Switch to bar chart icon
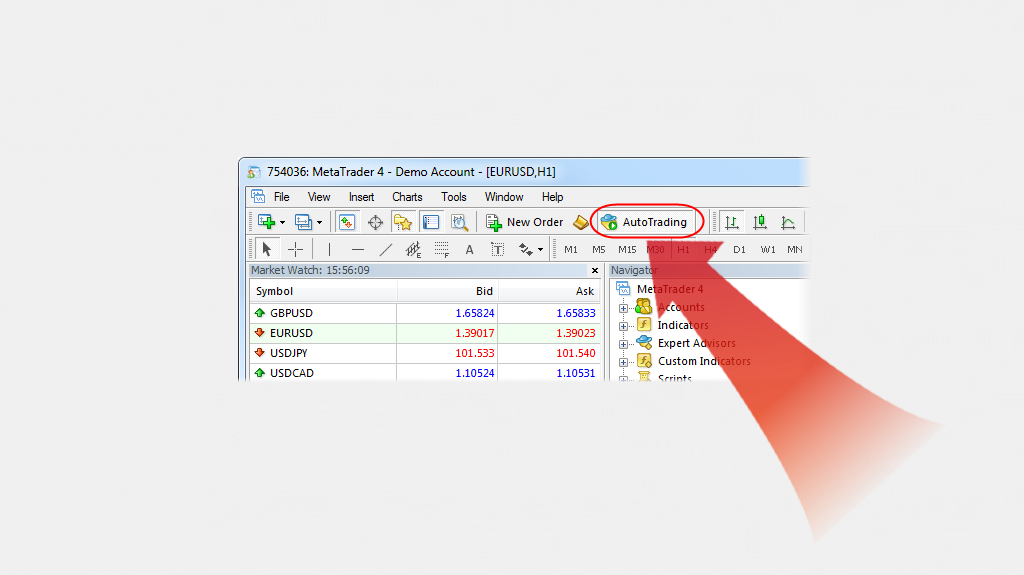 tap(732, 222)
